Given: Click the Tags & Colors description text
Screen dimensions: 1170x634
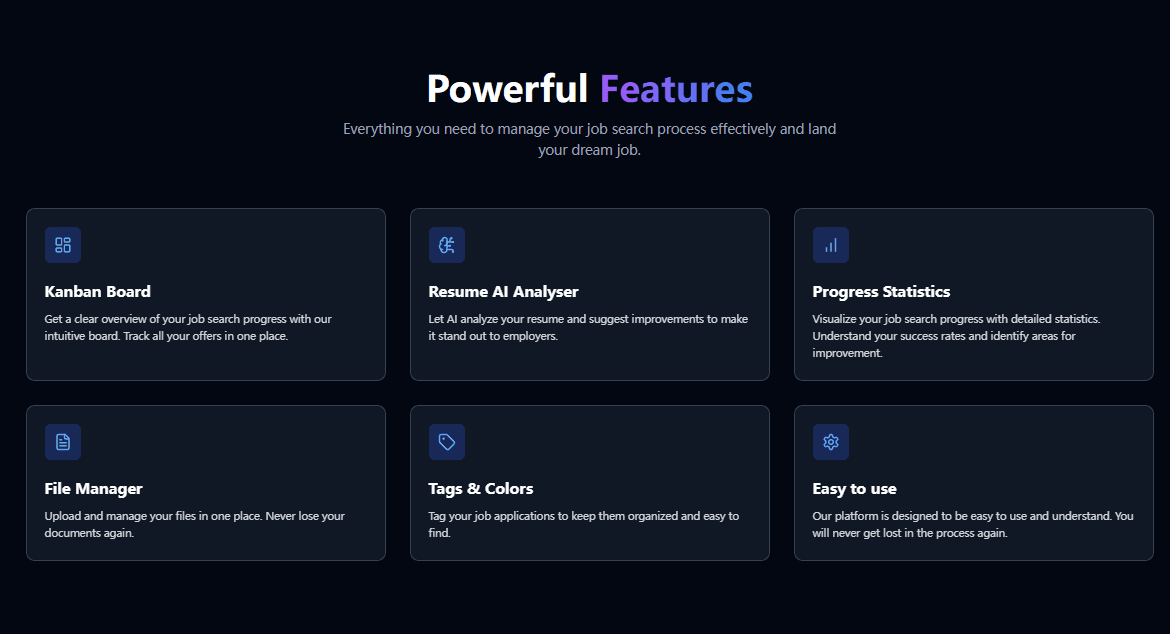Looking at the screenshot, I should 584,524.
